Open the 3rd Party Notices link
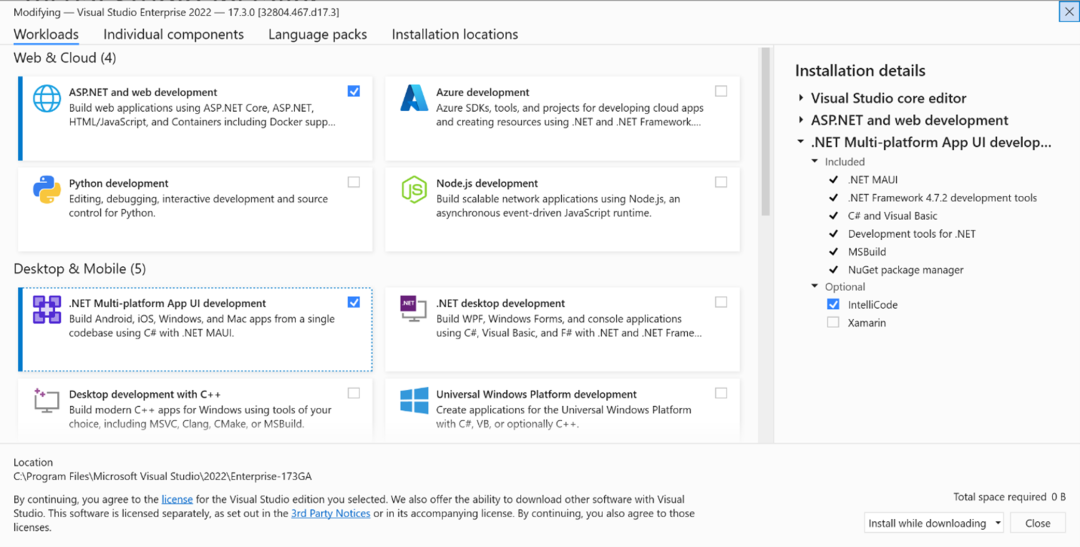 pos(331,513)
